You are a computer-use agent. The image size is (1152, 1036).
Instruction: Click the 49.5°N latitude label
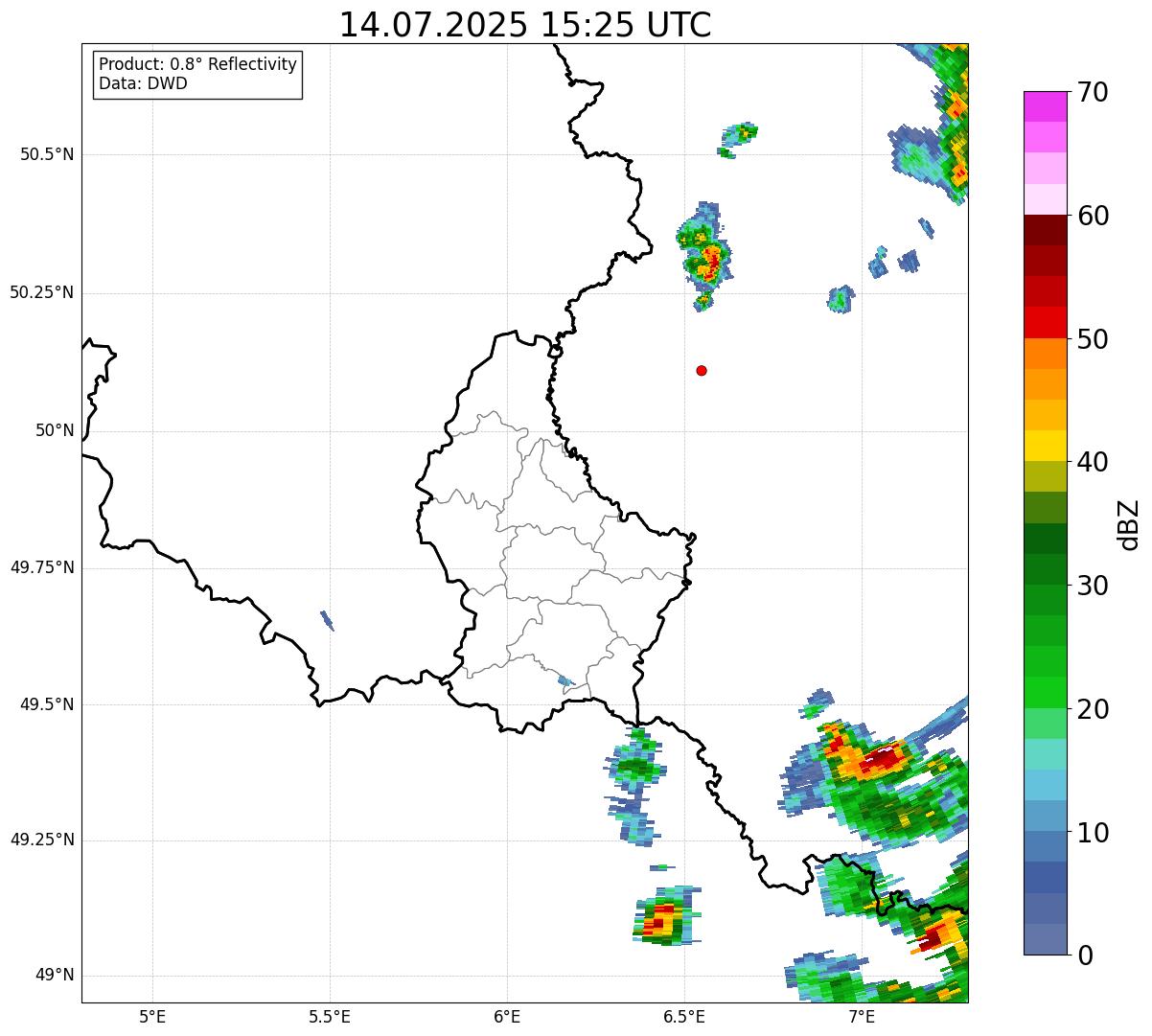(46, 704)
